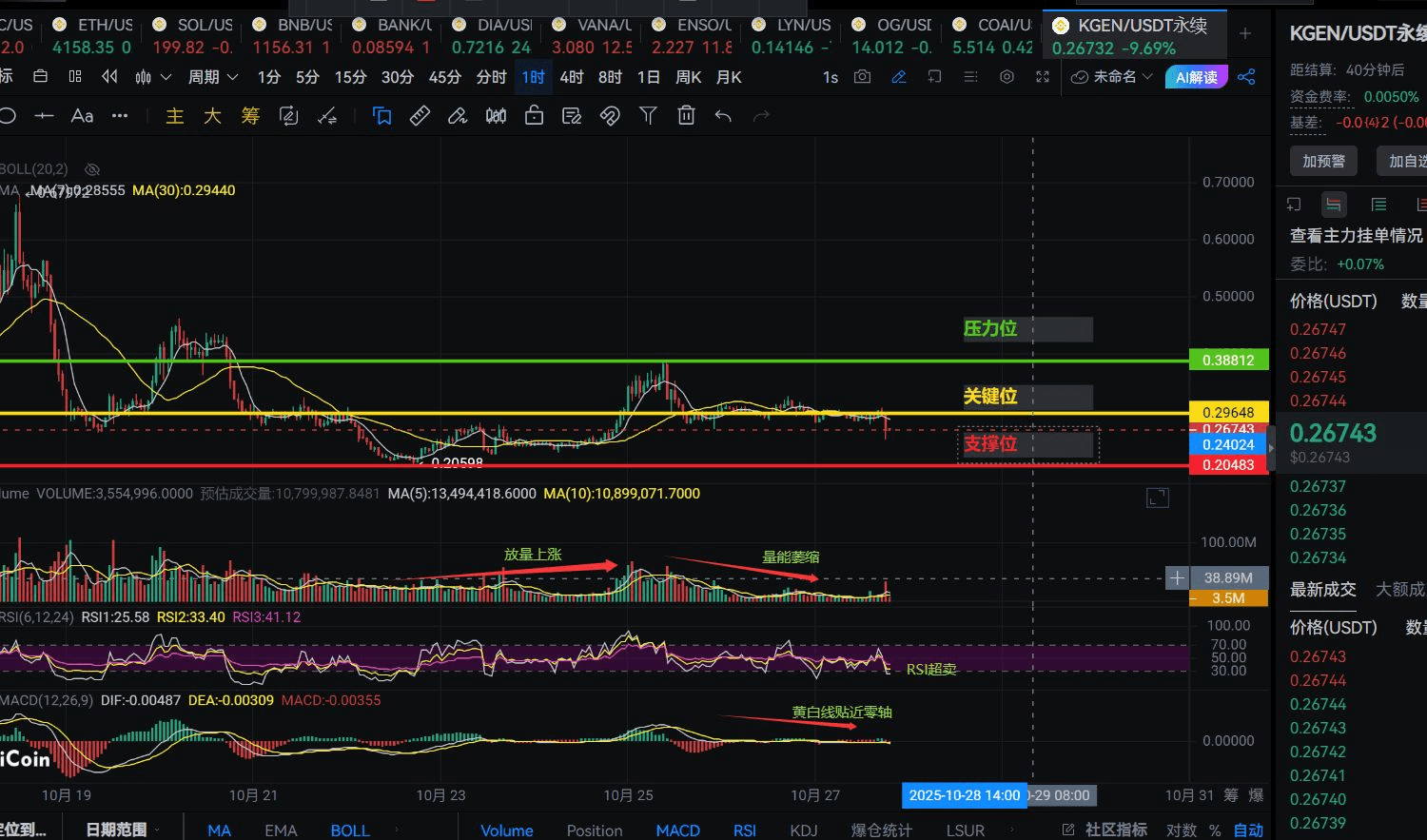Open the 未命名 layout dropdown
The width and height of the screenshot is (1427, 840).
[x=1113, y=77]
